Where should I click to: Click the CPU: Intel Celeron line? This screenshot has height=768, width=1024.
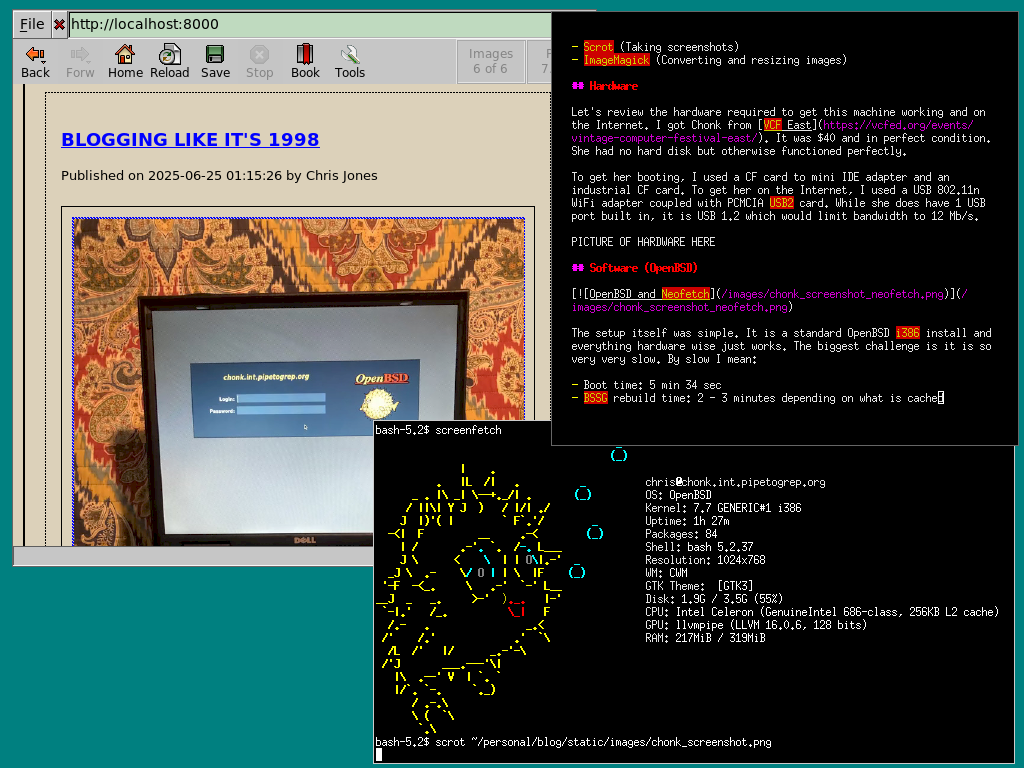click(x=822, y=612)
